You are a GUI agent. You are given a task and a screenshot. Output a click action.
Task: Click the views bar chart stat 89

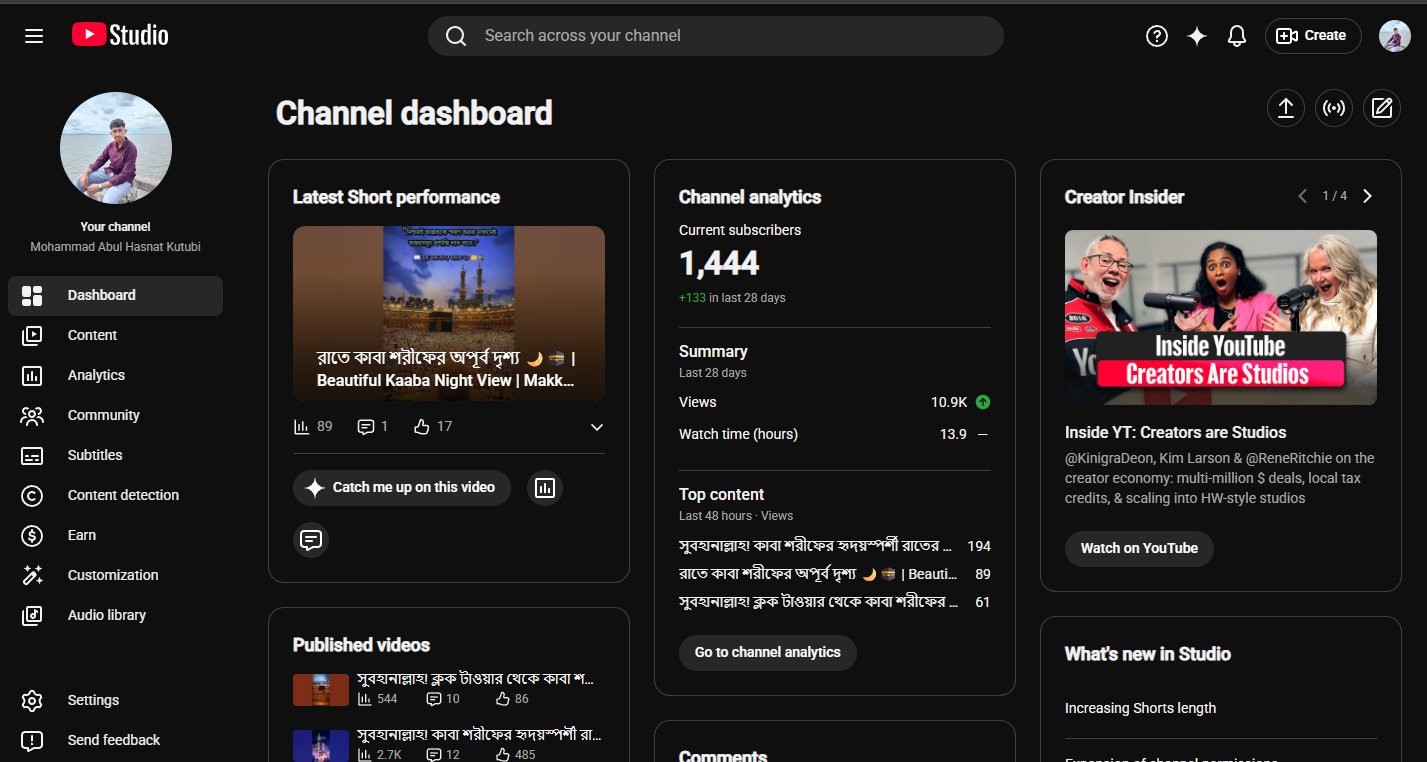coord(313,427)
